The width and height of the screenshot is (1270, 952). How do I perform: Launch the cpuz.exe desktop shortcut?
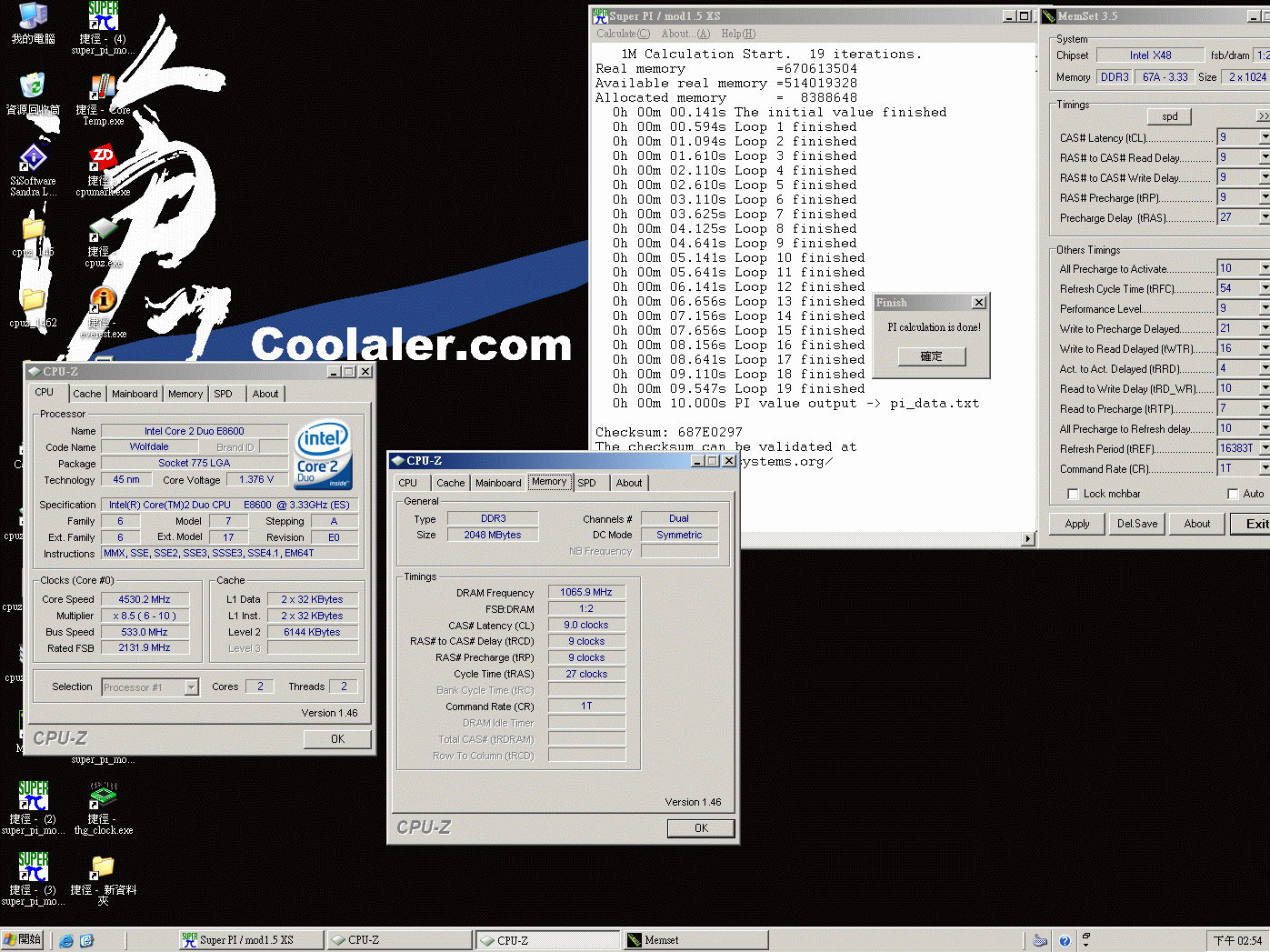coord(103,241)
